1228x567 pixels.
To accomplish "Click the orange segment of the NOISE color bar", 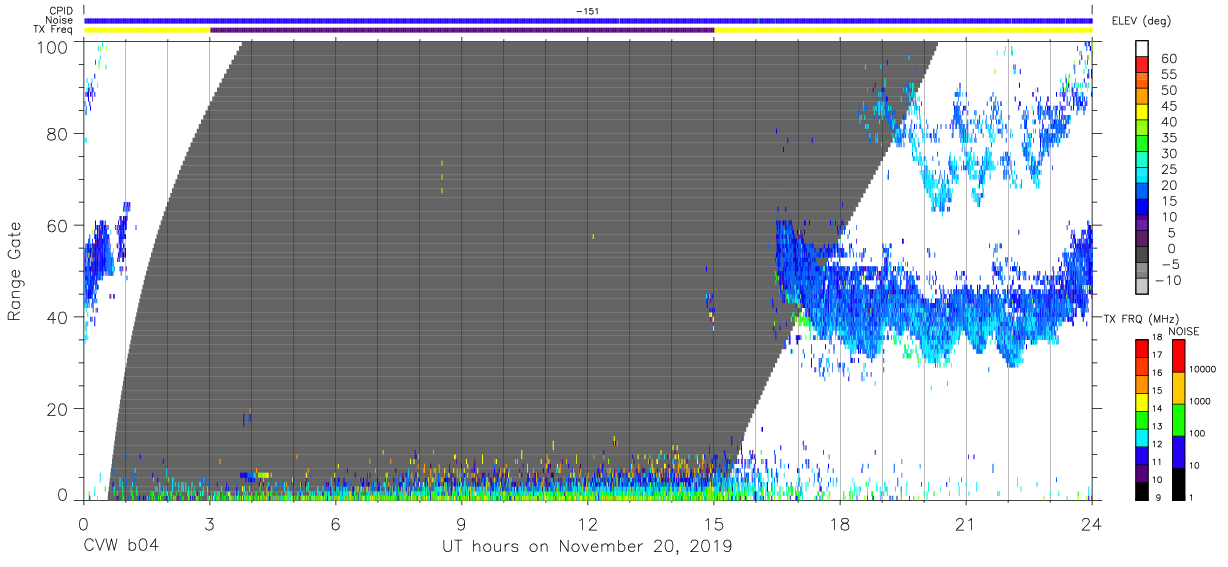I will pos(1178,388).
